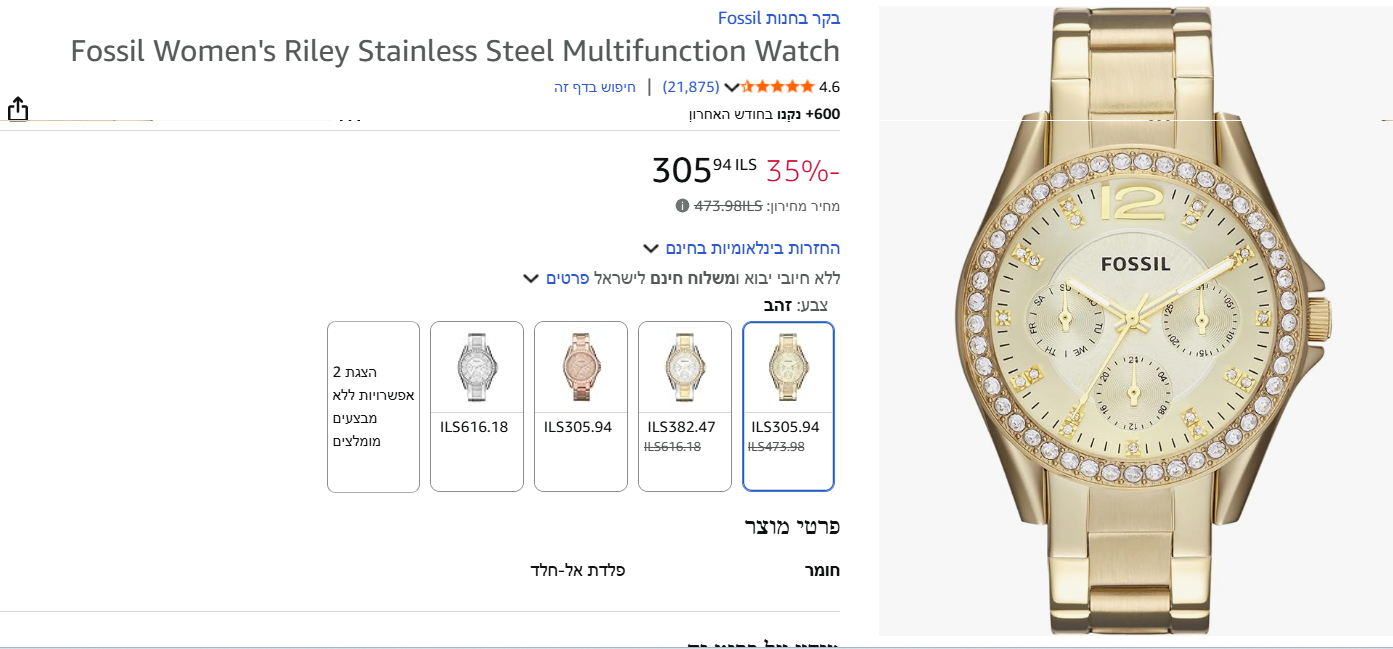
Task: Click the star rating icons
Action: 777,87
